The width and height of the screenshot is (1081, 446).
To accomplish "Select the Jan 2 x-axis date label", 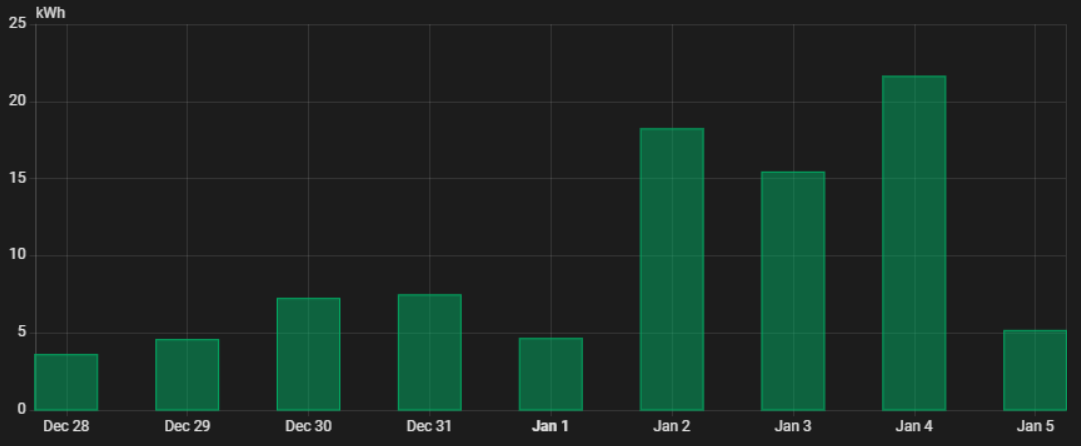I will (672, 426).
